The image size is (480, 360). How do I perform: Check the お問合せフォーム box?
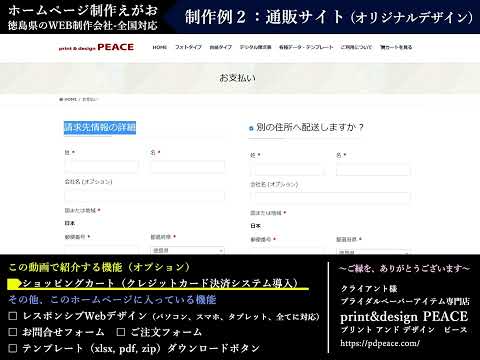pos(13,332)
